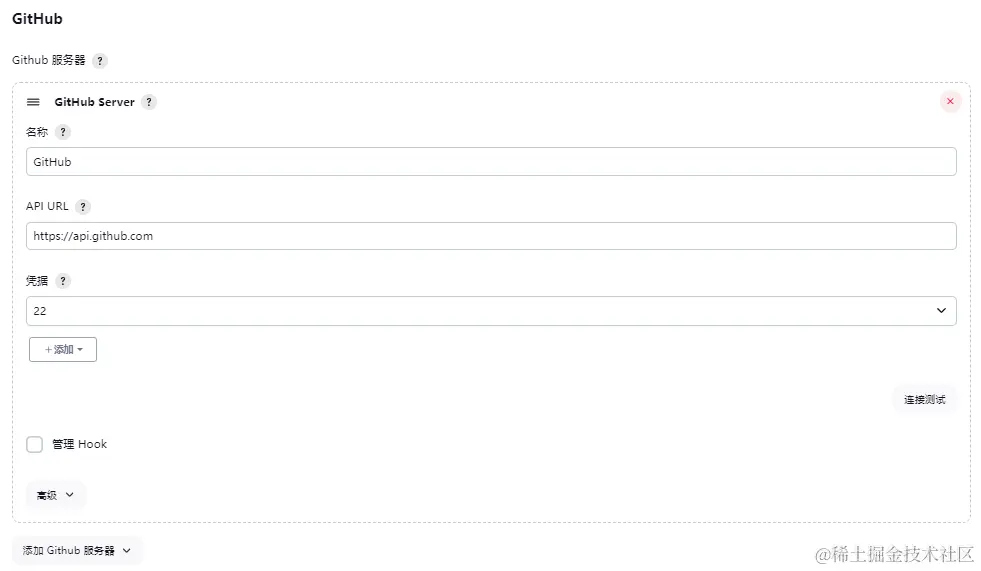981x571 pixels.
Task: Click the Github 服务器 label text
Action: pyautogui.click(x=48, y=60)
